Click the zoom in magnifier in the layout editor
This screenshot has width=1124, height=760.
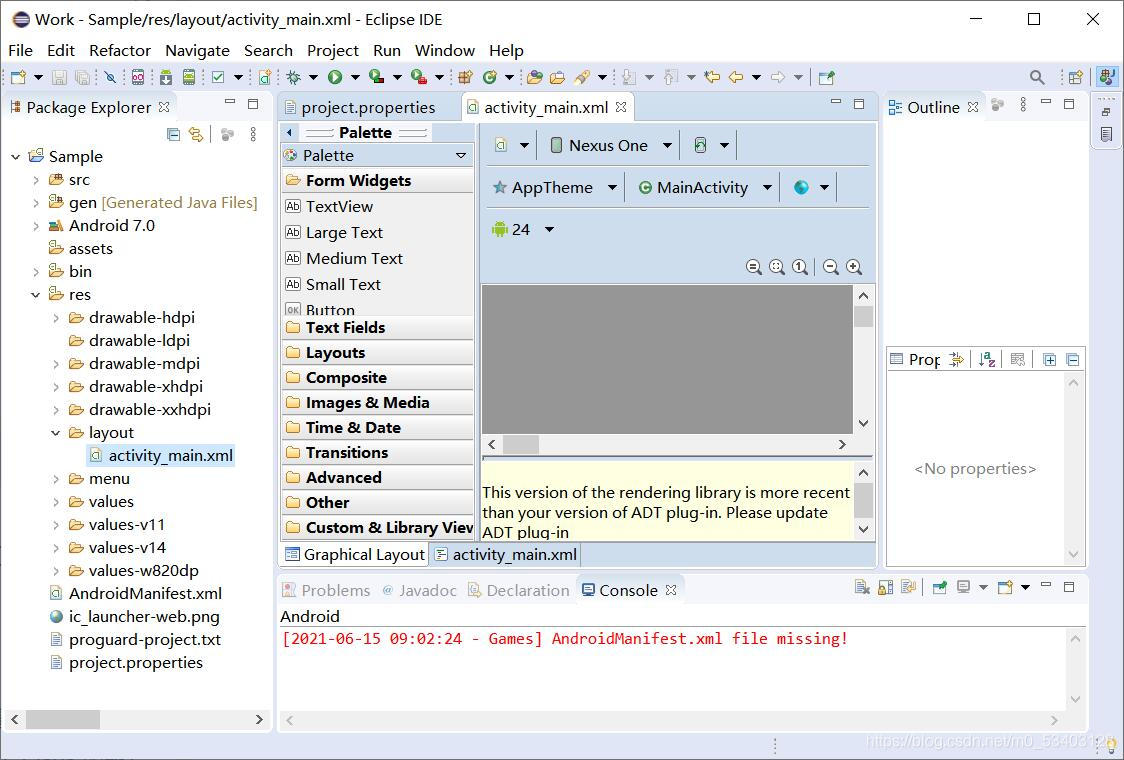[x=855, y=267]
